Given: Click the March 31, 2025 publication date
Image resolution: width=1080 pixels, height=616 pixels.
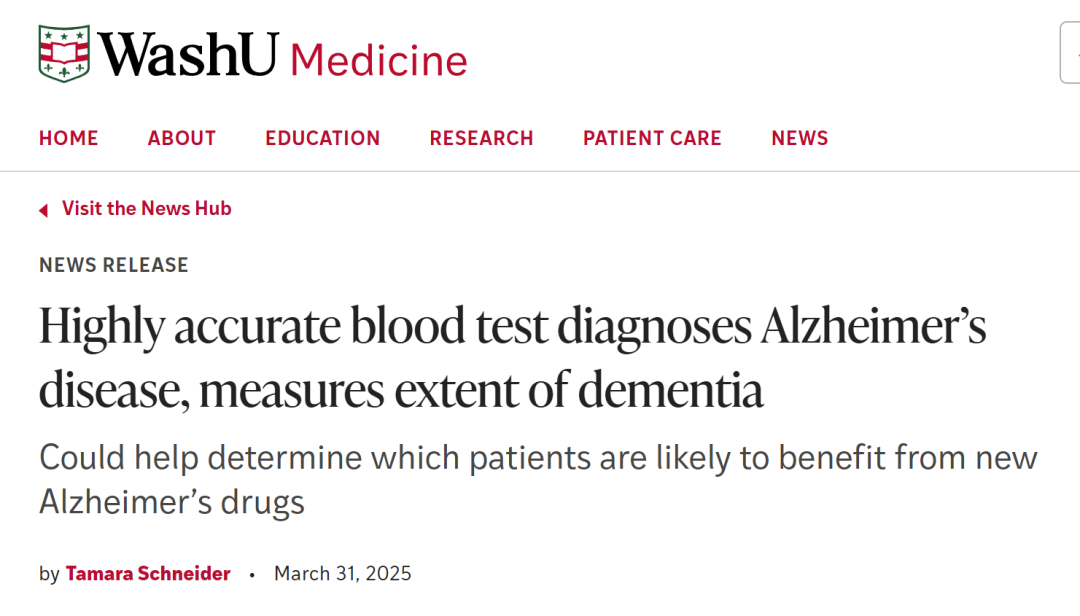Looking at the screenshot, I should click(342, 573).
